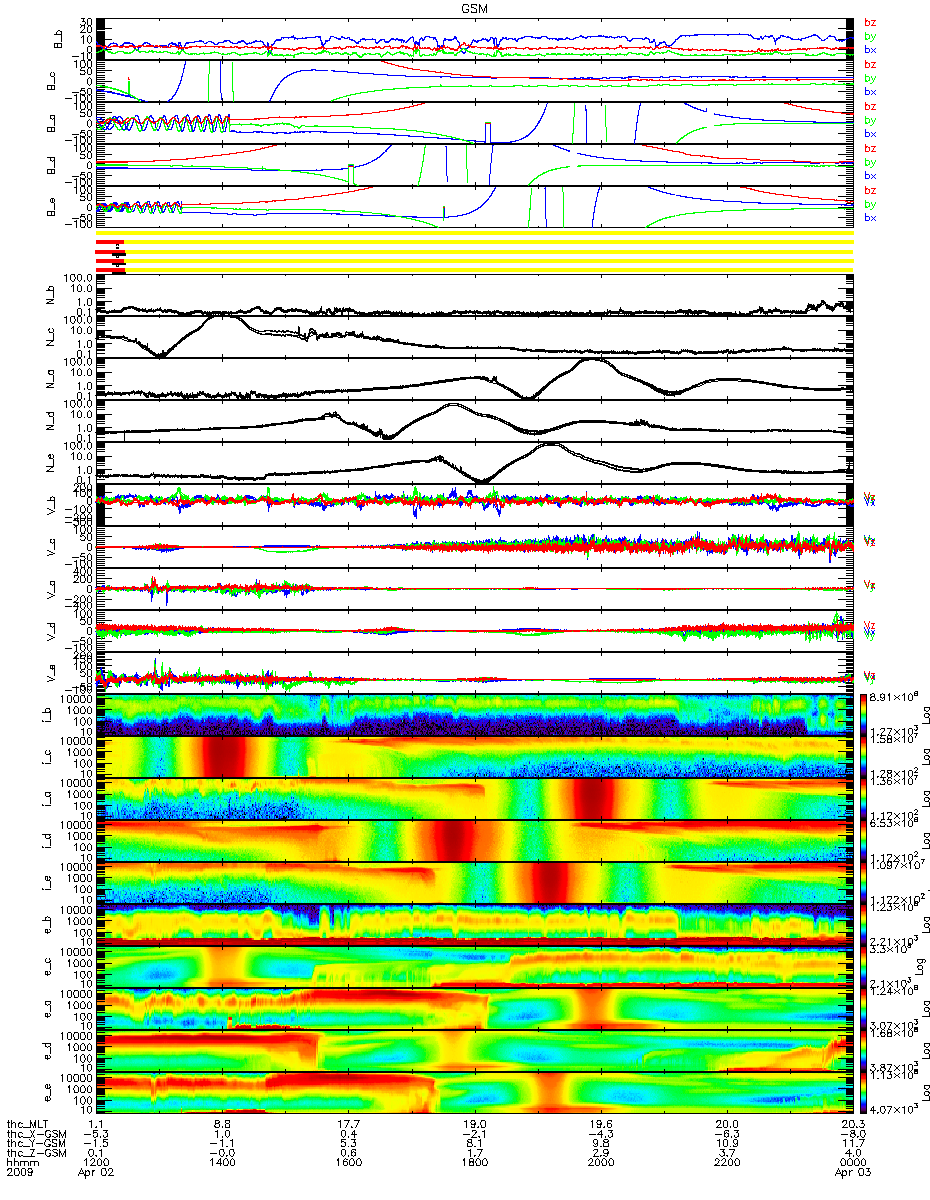930x1200 pixels.
Task: Click inside the V_b velocity plot panel
Action: coord(474,505)
